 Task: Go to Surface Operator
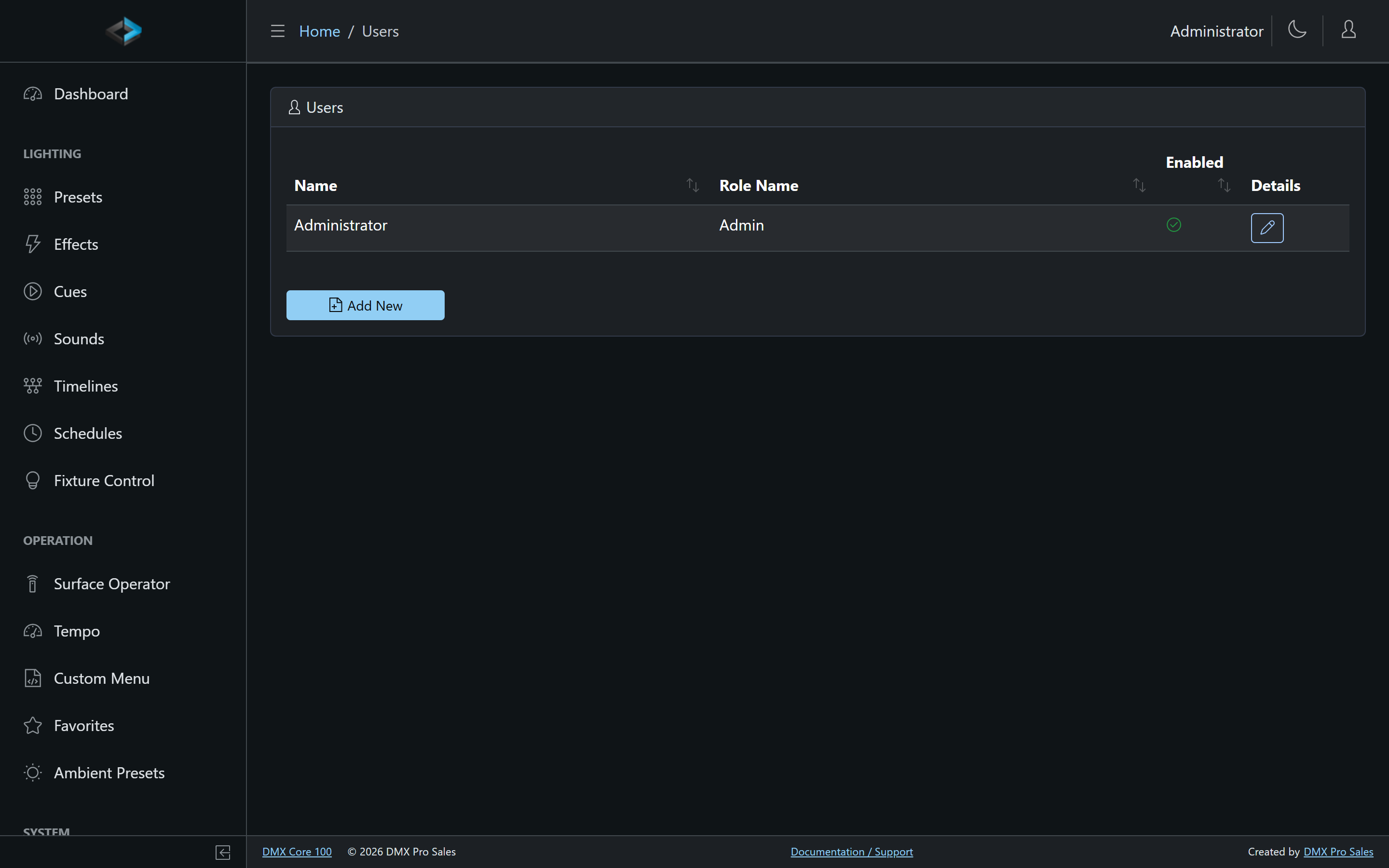pos(123,584)
